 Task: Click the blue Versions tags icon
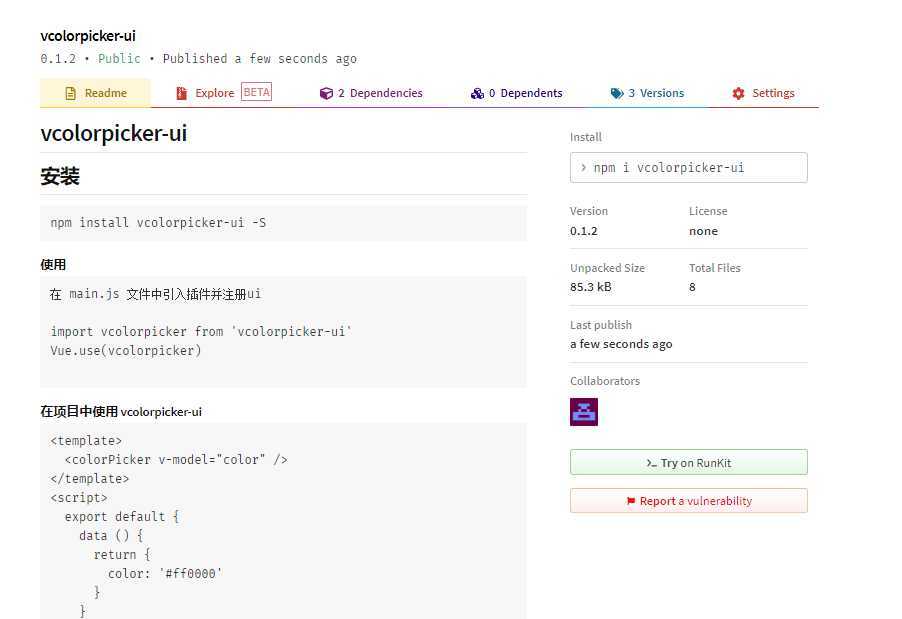tap(617, 93)
